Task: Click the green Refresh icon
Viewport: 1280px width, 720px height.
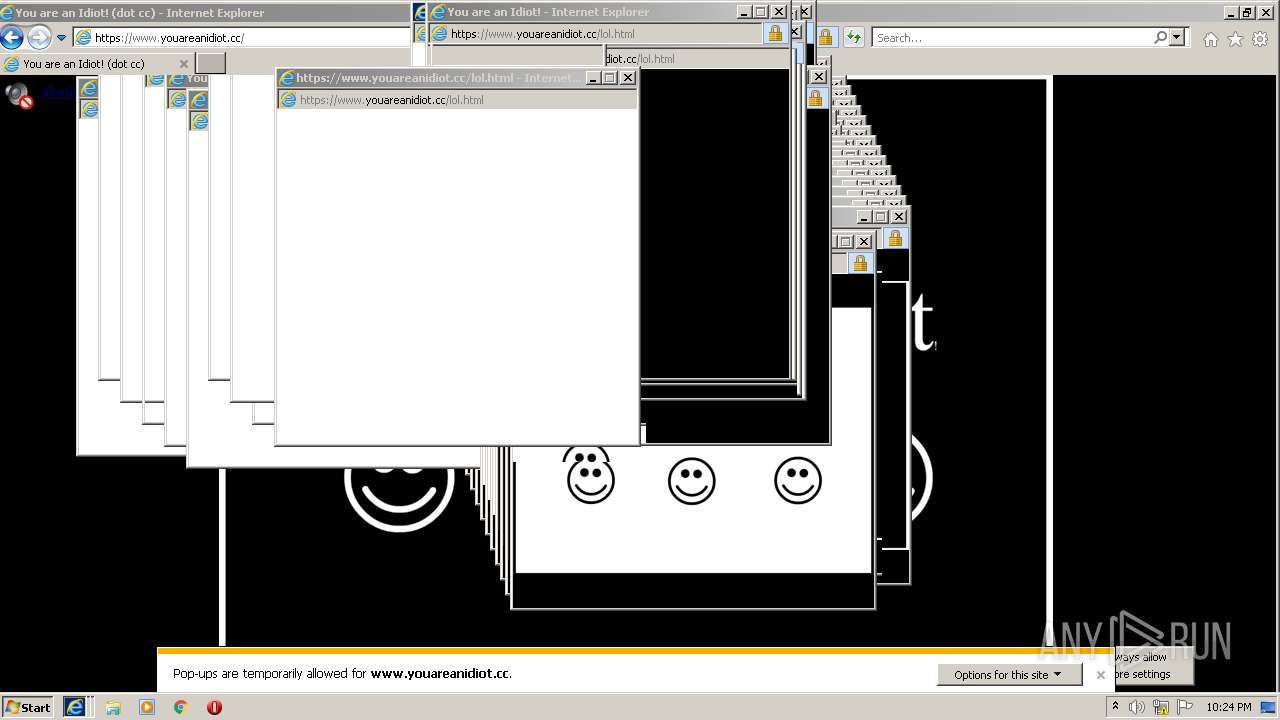Action: (853, 38)
